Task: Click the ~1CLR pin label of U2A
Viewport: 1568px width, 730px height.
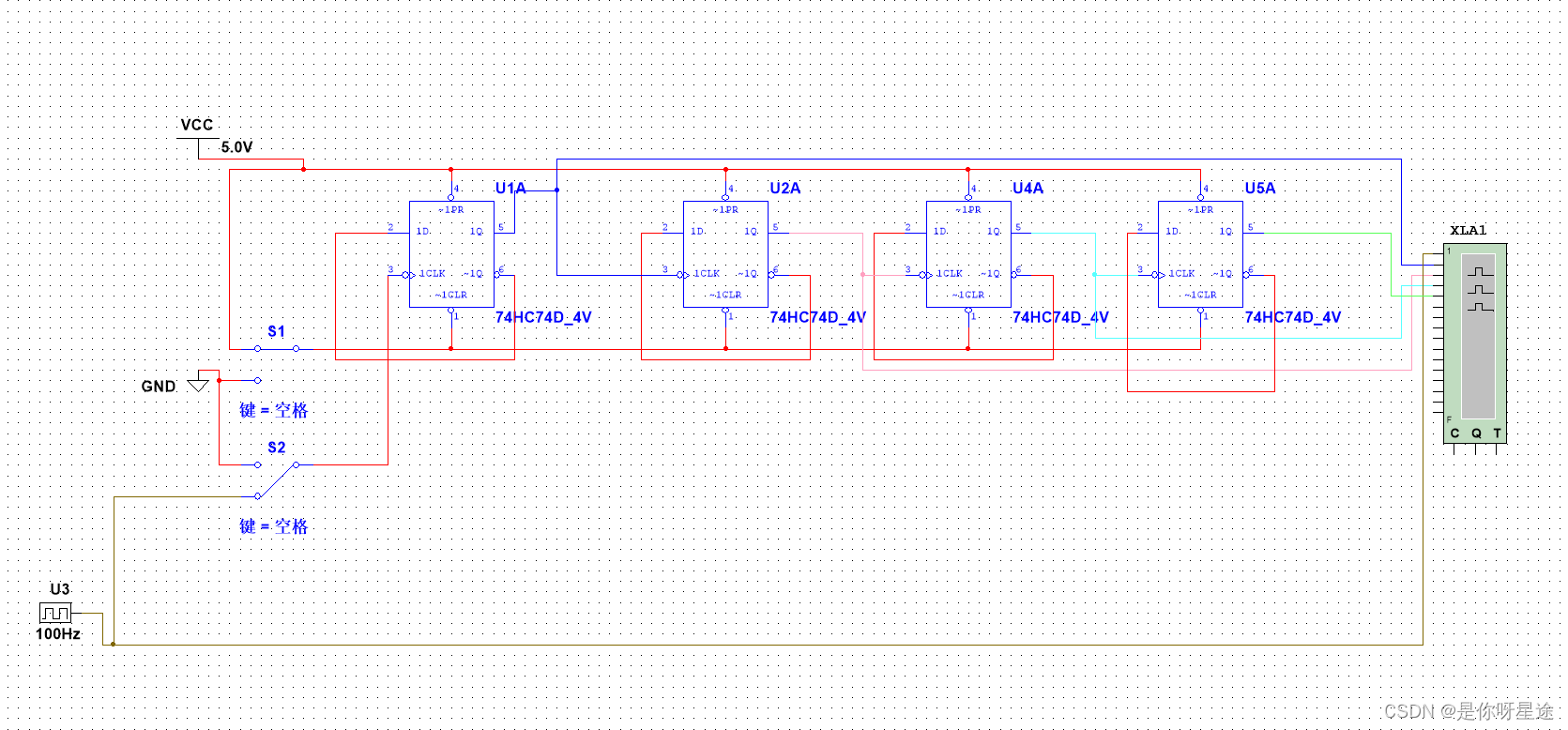Action: point(725,295)
